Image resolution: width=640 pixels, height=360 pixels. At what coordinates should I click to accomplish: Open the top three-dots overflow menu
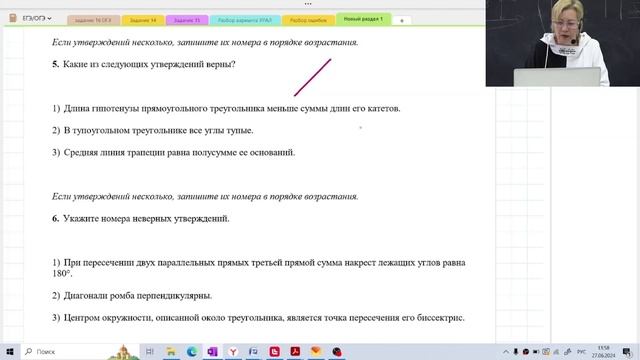coord(308,4)
